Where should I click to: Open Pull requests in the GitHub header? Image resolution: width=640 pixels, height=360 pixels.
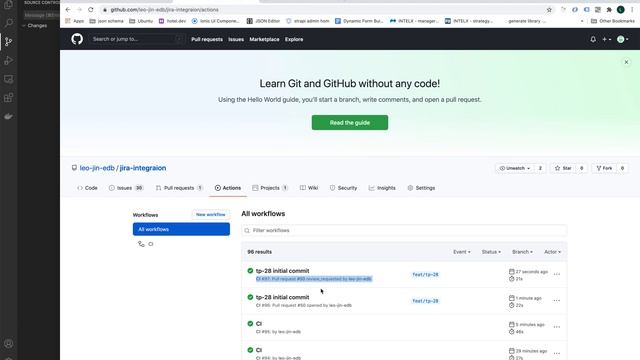point(207,39)
